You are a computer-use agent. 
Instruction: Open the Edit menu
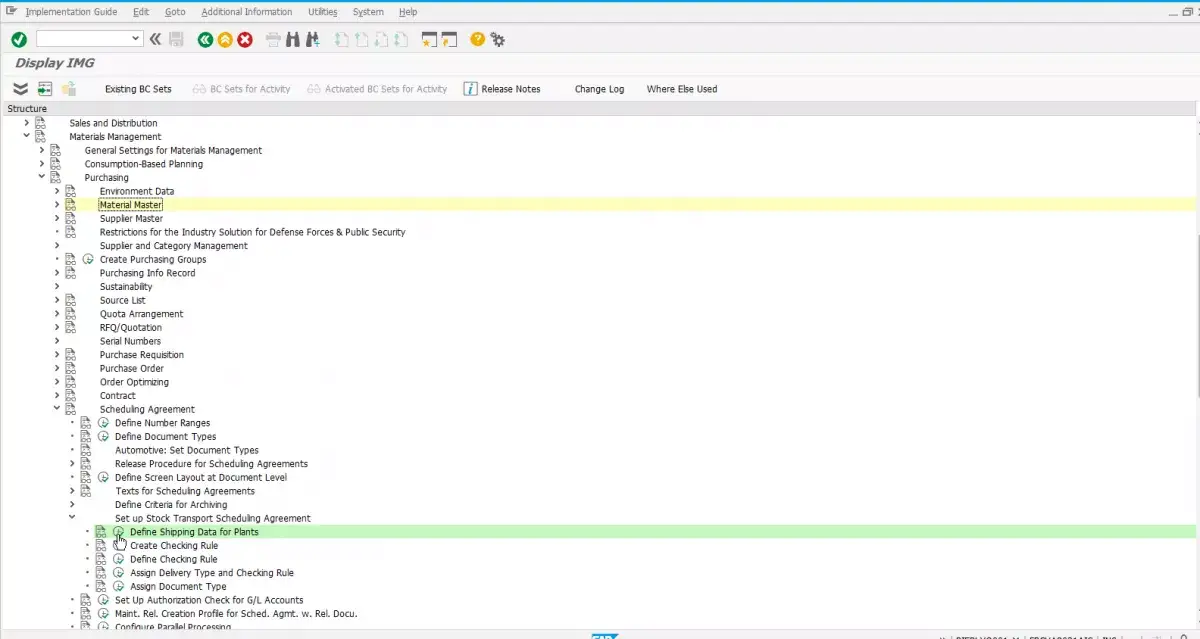tap(141, 12)
